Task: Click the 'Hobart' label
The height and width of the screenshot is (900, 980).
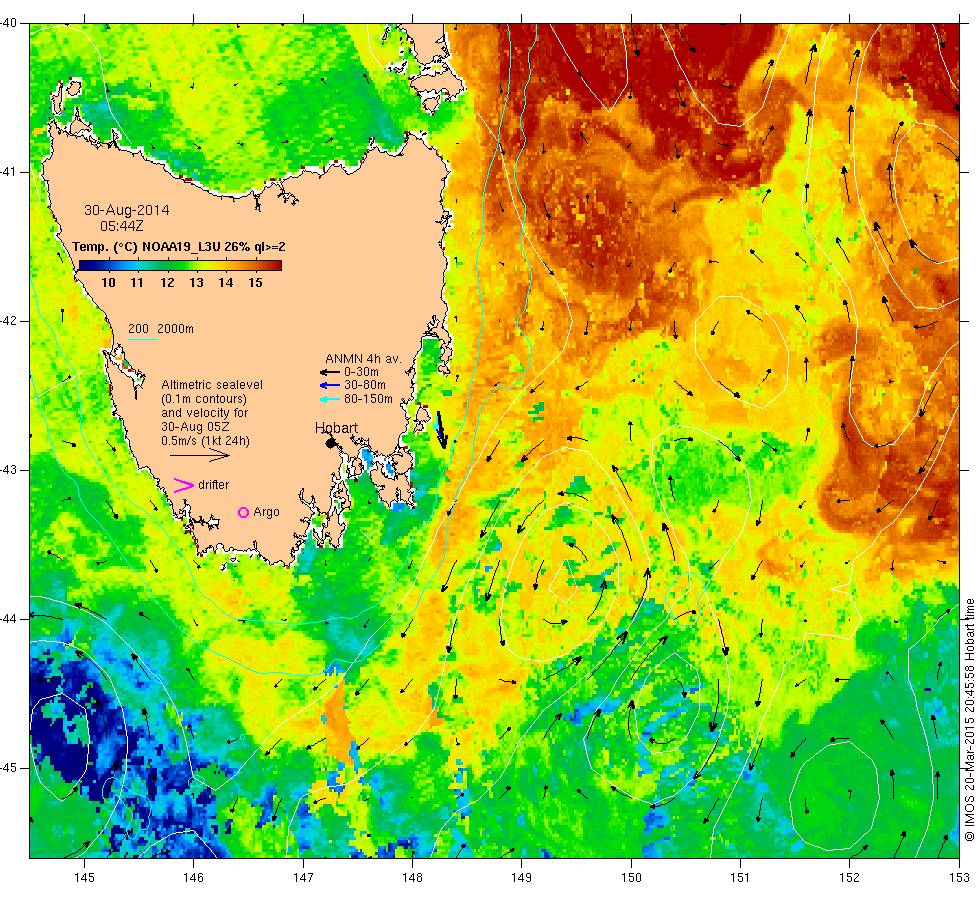Action: click(x=336, y=428)
